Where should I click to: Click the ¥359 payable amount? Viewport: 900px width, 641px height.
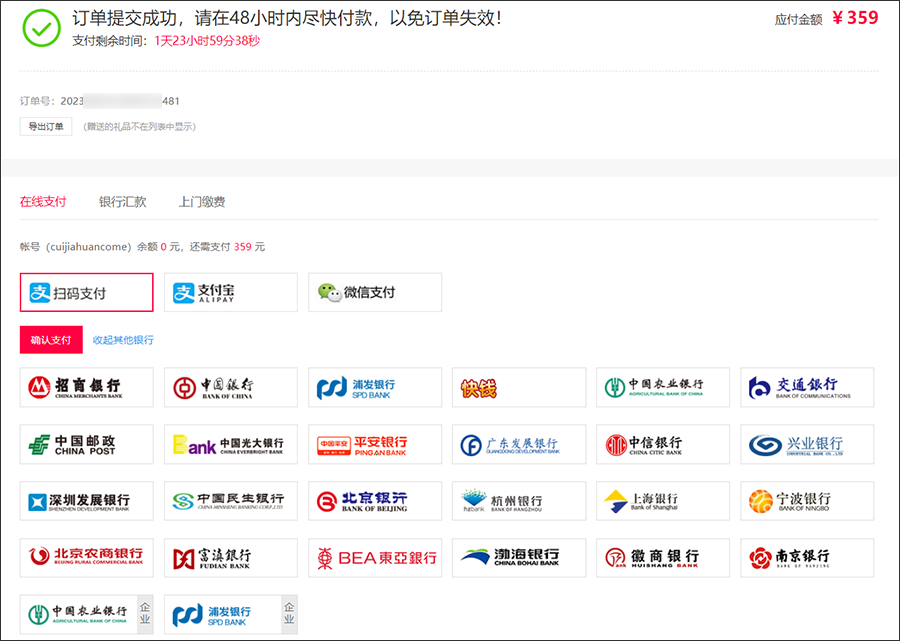click(855, 18)
